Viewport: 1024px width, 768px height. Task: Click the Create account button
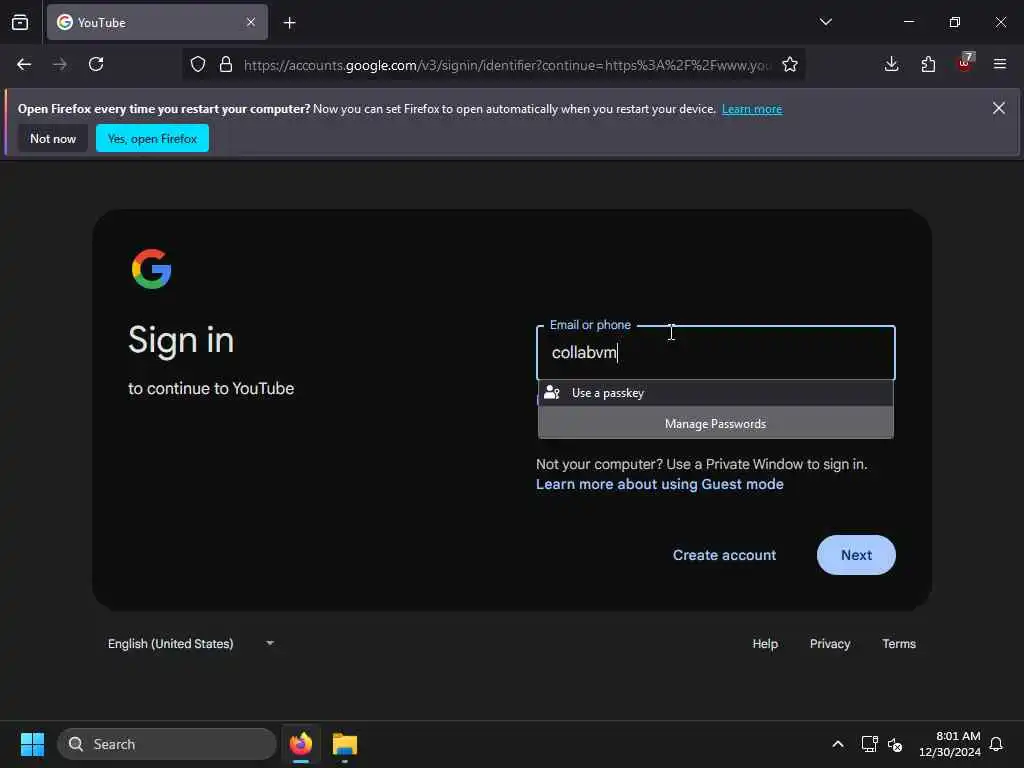click(724, 555)
